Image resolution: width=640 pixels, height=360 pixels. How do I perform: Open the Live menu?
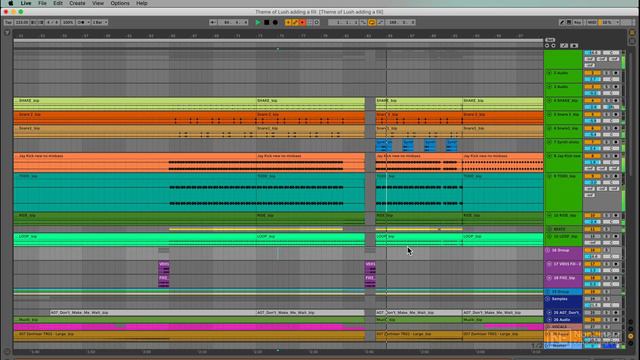(26, 3)
